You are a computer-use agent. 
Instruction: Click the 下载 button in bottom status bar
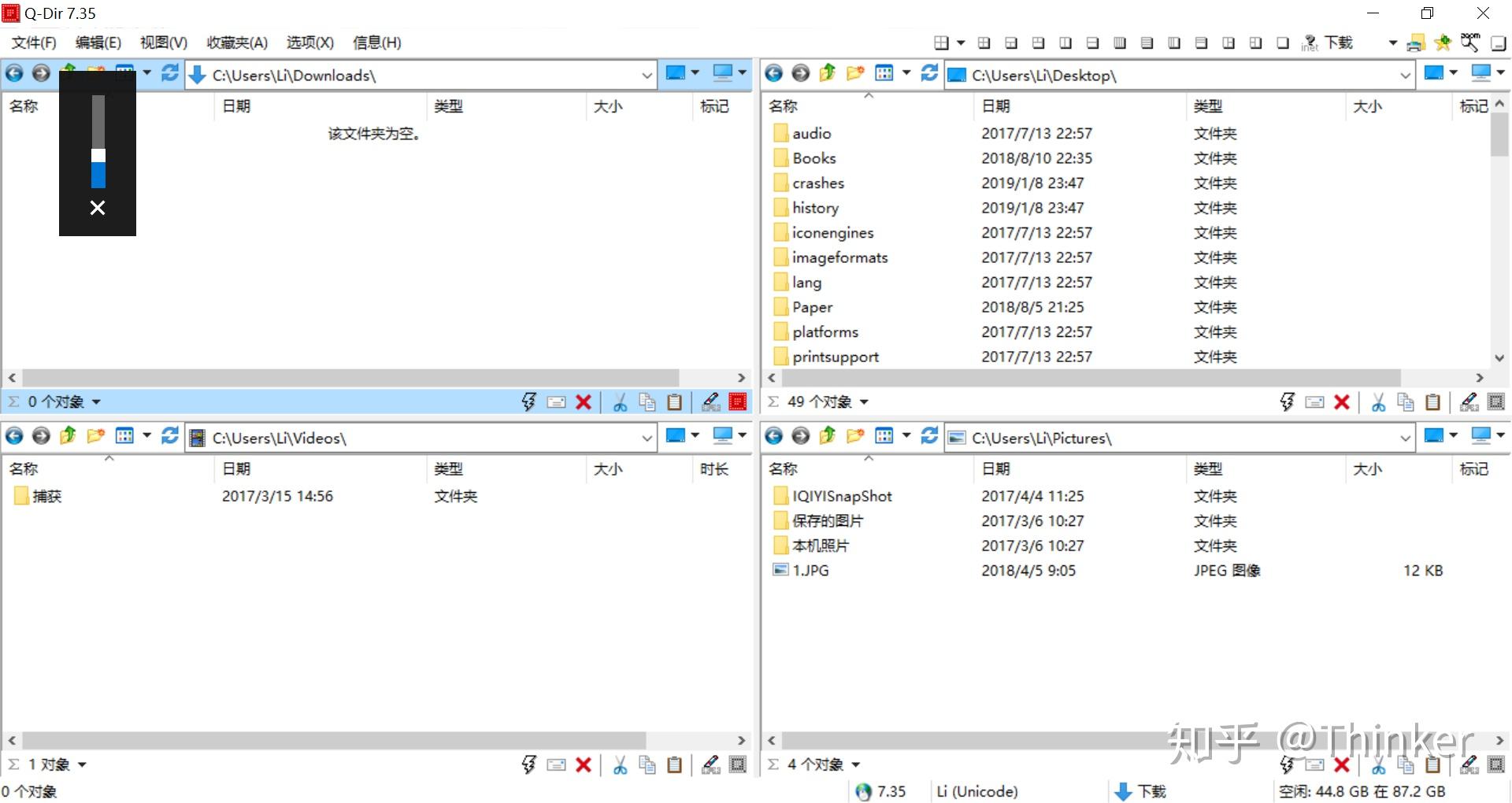(x=1141, y=791)
